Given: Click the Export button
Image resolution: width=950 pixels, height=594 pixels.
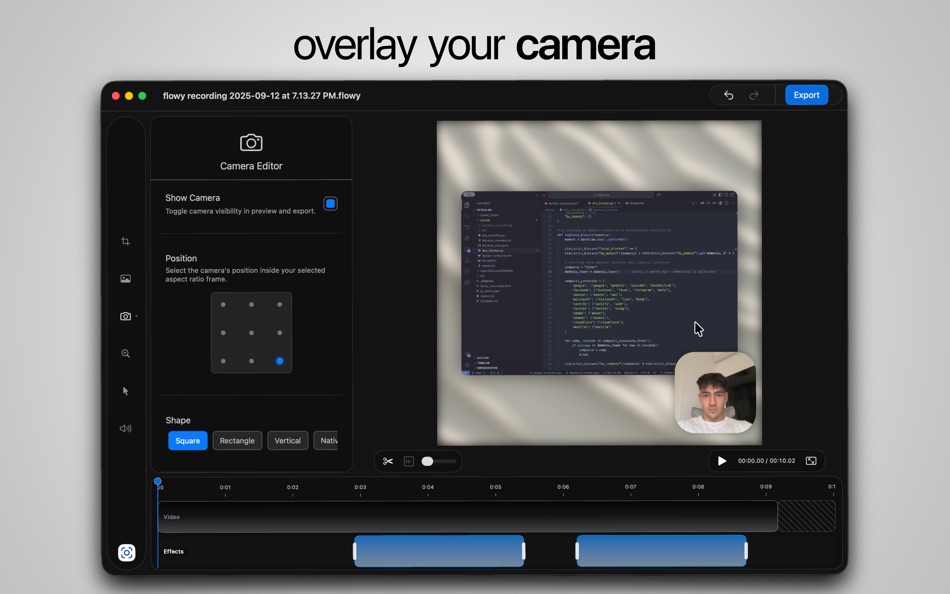Looking at the screenshot, I should pos(805,94).
